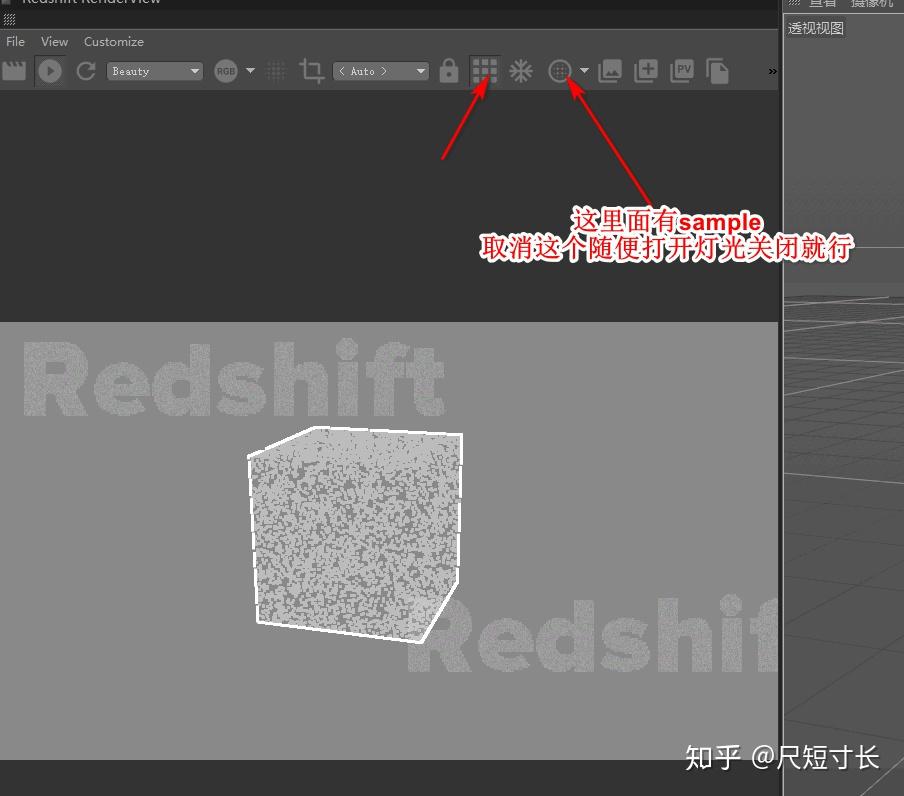Select the region render crop tool

tap(310, 71)
